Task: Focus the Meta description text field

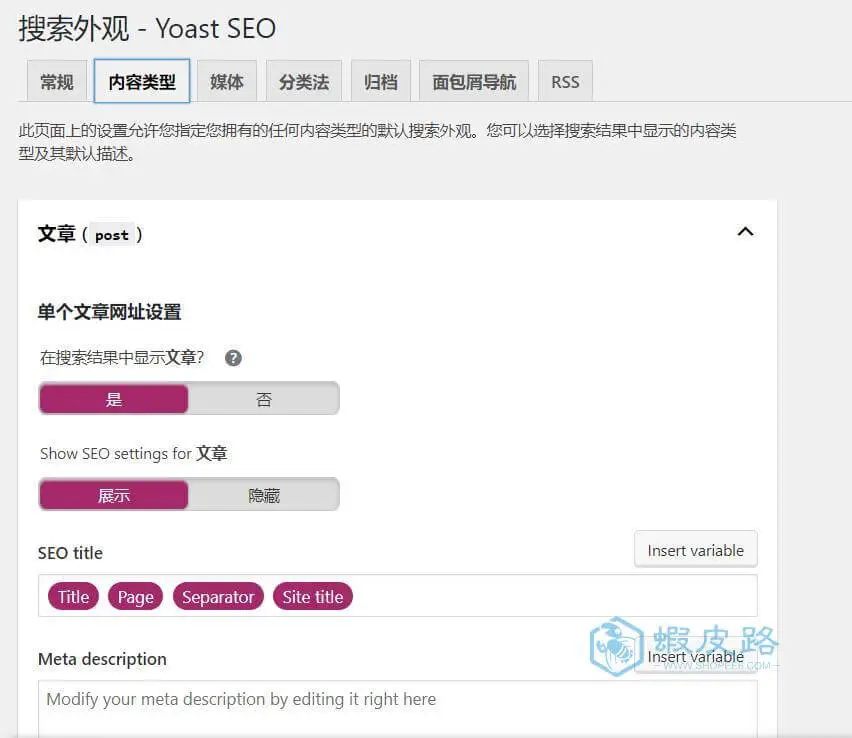Action: tap(398, 708)
